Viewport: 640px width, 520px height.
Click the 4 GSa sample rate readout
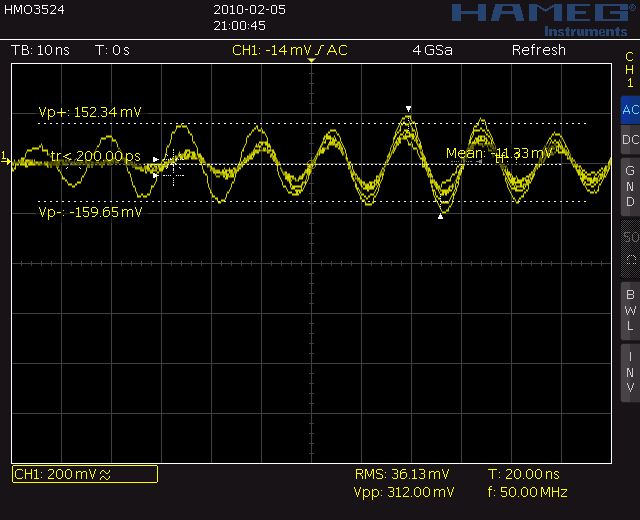[432, 50]
